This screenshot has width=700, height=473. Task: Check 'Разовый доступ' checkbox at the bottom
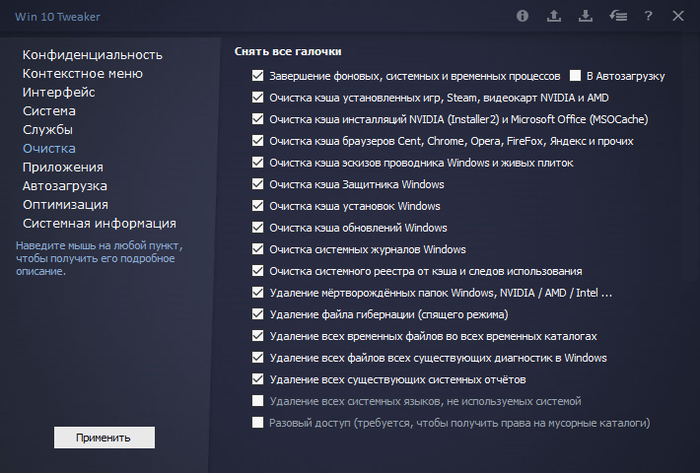coord(258,423)
